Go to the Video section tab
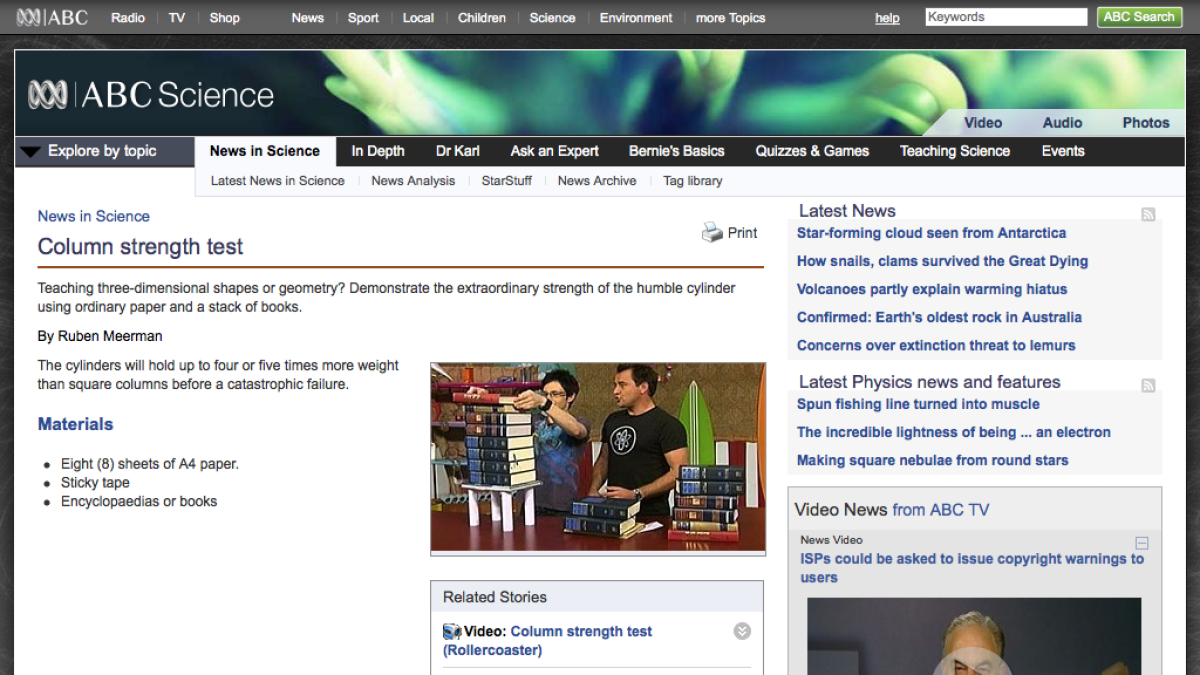Image resolution: width=1200 pixels, height=675 pixels. (982, 123)
